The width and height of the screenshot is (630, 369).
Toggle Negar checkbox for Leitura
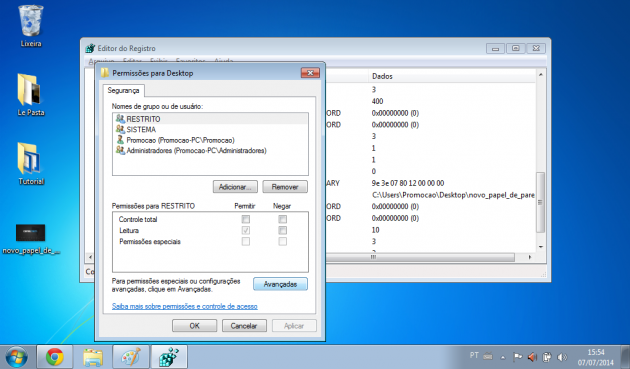(x=282, y=230)
